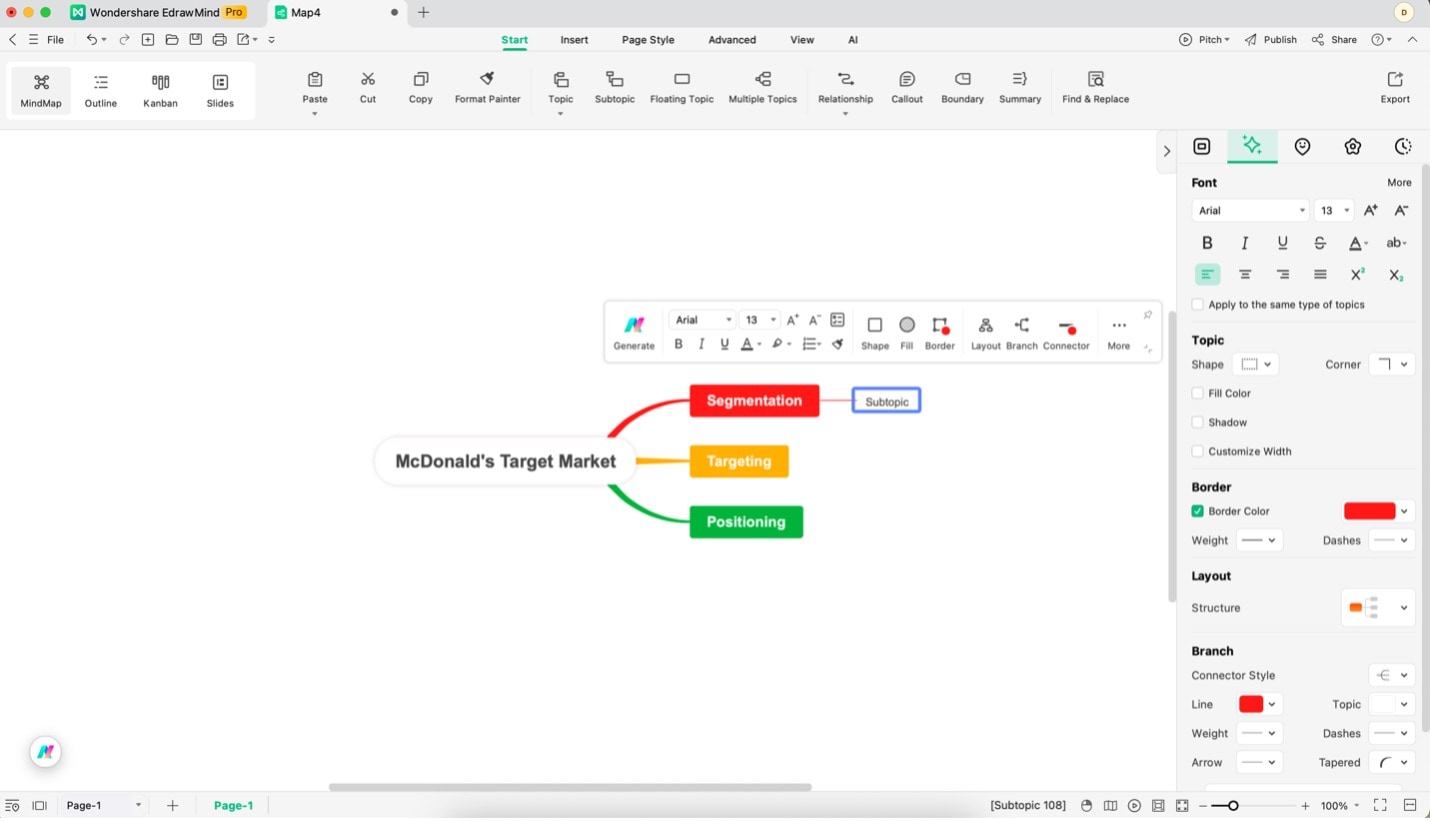Open the AI ribbon tab
Image resolution: width=1430 pixels, height=821 pixels.
(x=853, y=40)
